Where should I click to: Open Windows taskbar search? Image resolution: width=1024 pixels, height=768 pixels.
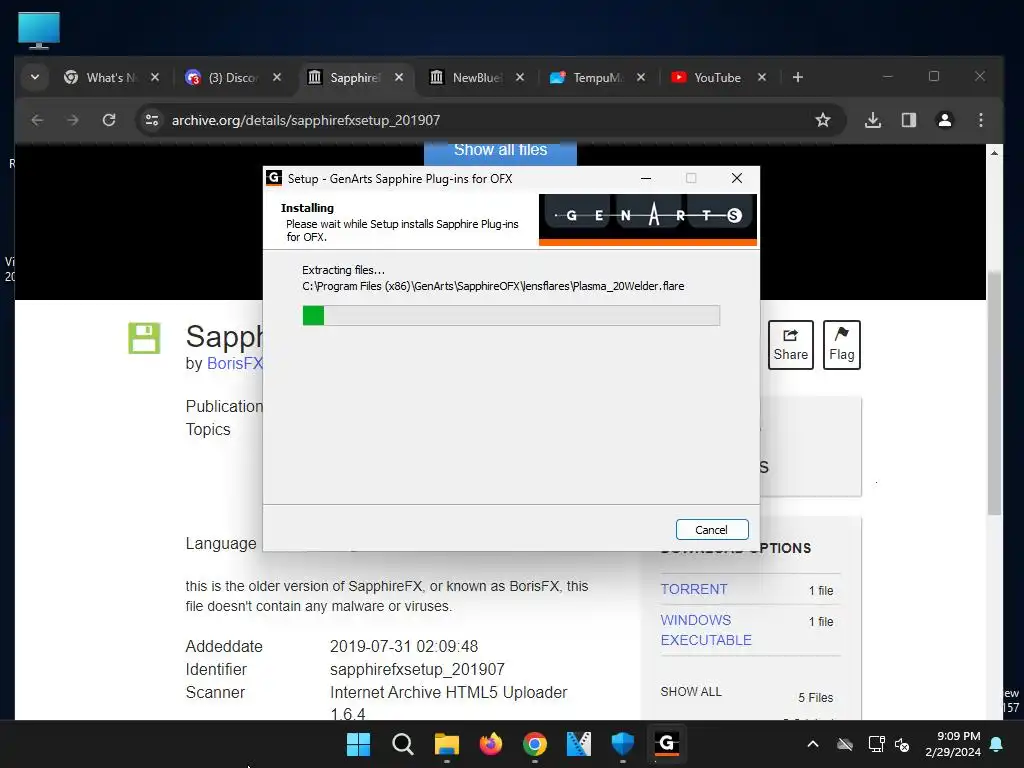402,744
